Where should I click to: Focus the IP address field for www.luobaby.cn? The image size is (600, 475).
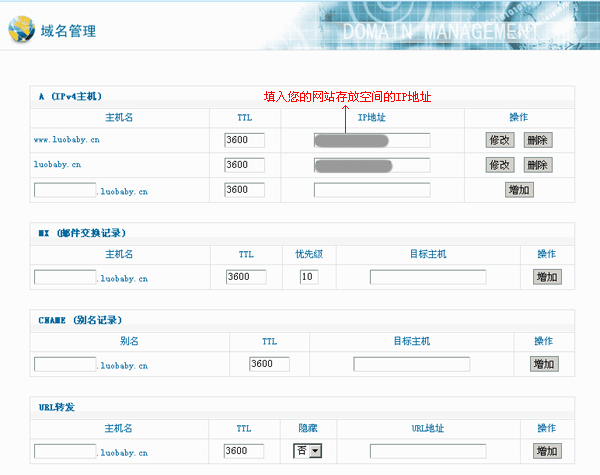coord(371,140)
